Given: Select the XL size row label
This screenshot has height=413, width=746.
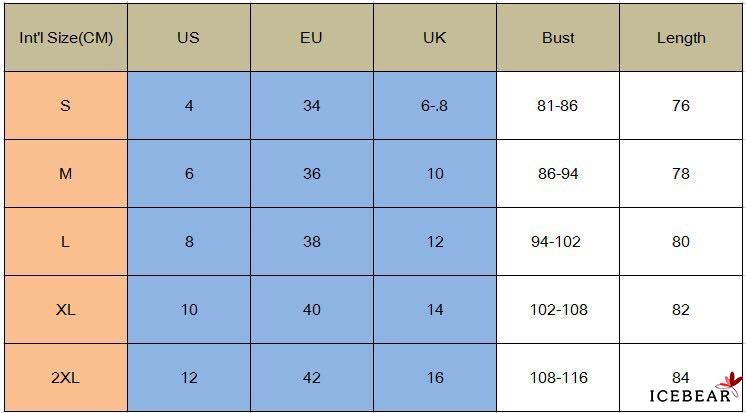Looking at the screenshot, I should [x=65, y=310].
